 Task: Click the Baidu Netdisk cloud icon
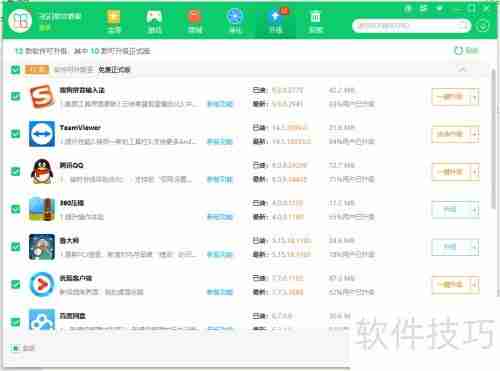pos(42,320)
